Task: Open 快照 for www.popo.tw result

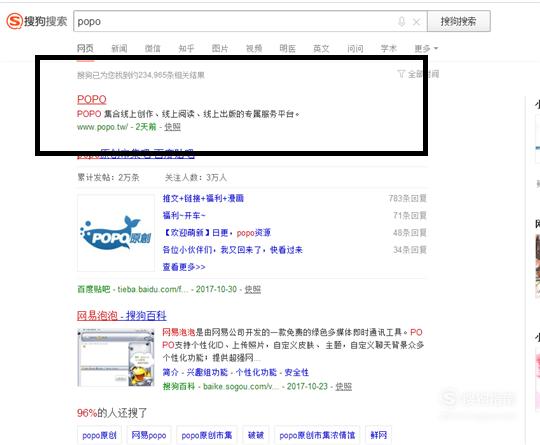Action: point(172,127)
